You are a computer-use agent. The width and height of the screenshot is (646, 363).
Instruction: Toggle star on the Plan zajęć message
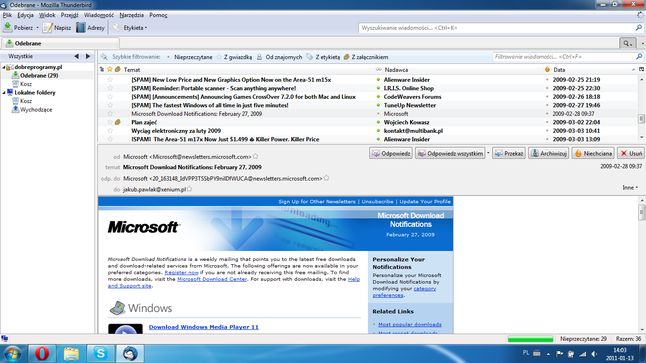pyautogui.click(x=110, y=122)
